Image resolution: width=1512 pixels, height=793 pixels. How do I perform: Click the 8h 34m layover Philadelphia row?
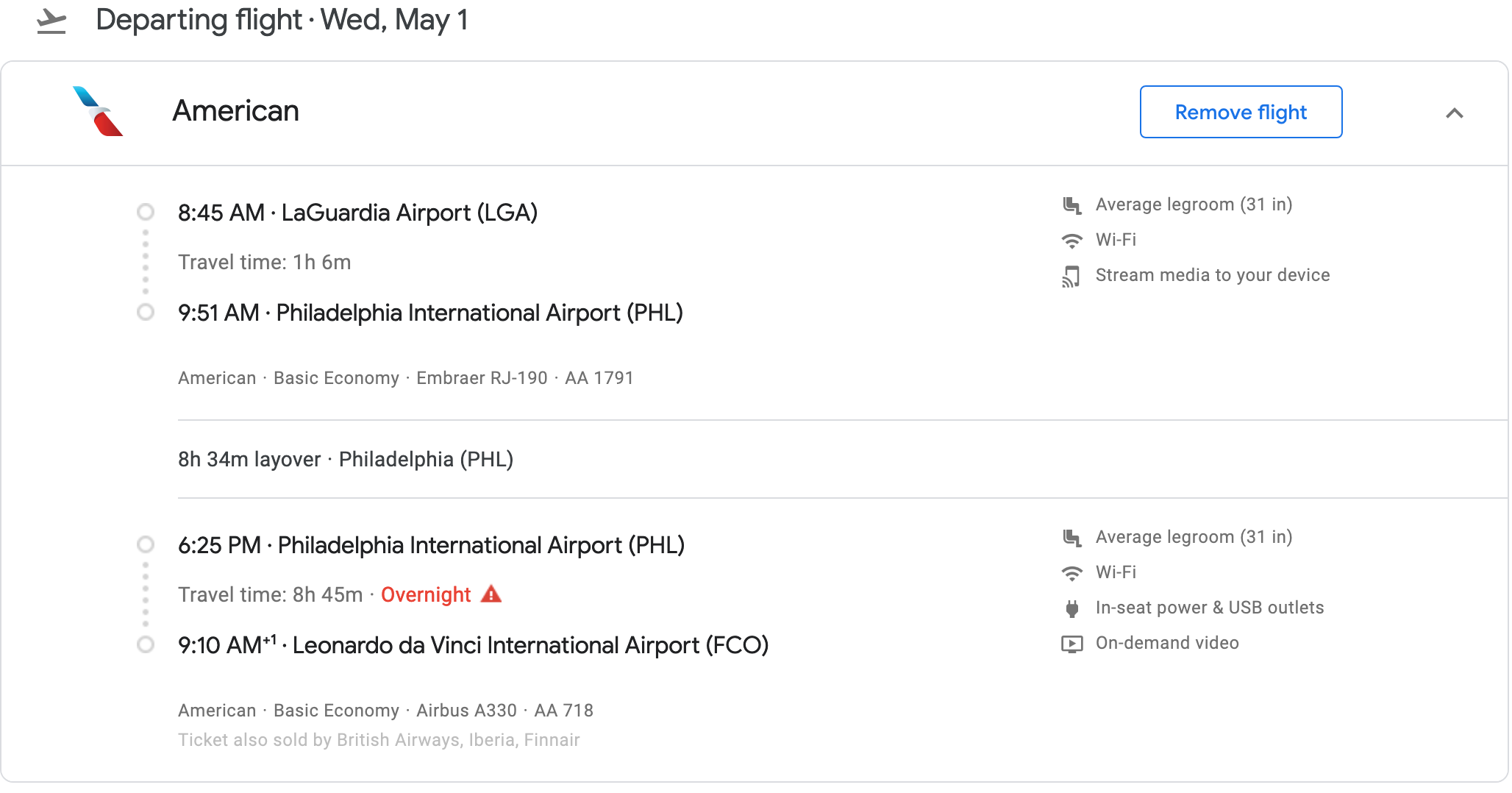click(346, 460)
